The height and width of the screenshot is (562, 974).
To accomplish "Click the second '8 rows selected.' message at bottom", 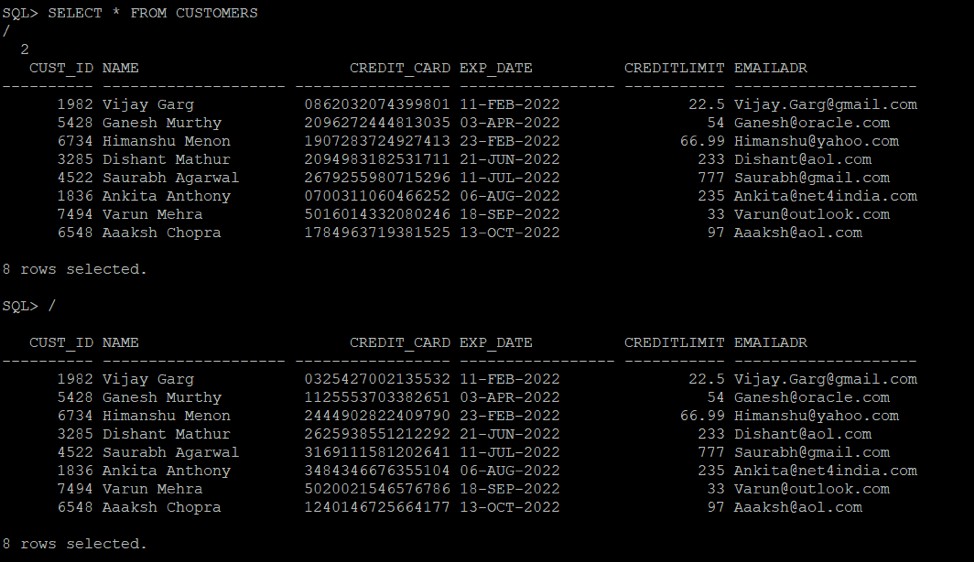I will tap(75, 543).
